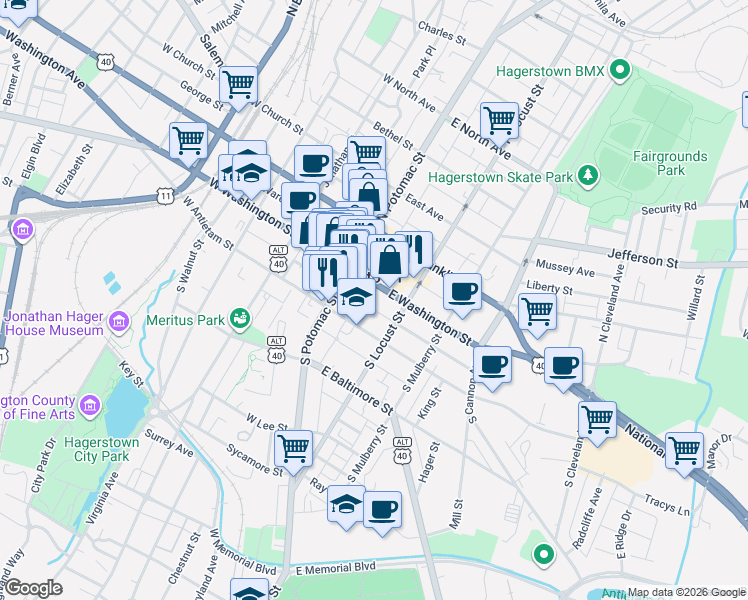The image size is (748, 600).
Task: Click the Hagerstown BMX pin
Action: [620, 71]
